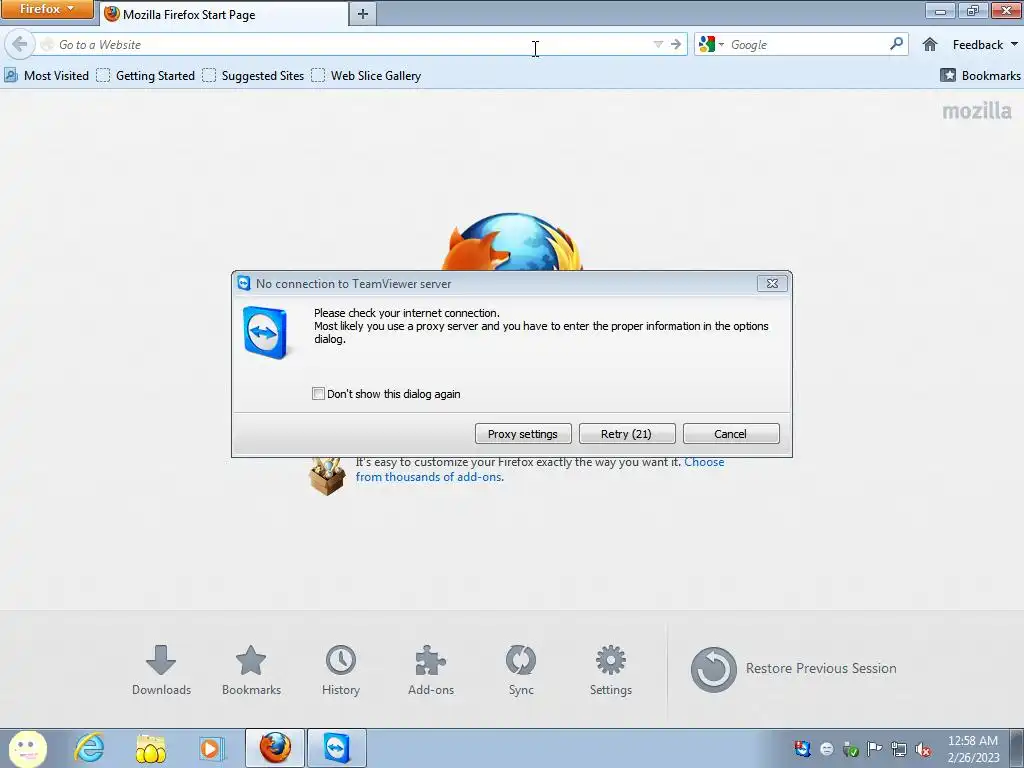The height and width of the screenshot is (768, 1024).
Task: Open a new tab with plus button
Action: point(362,14)
